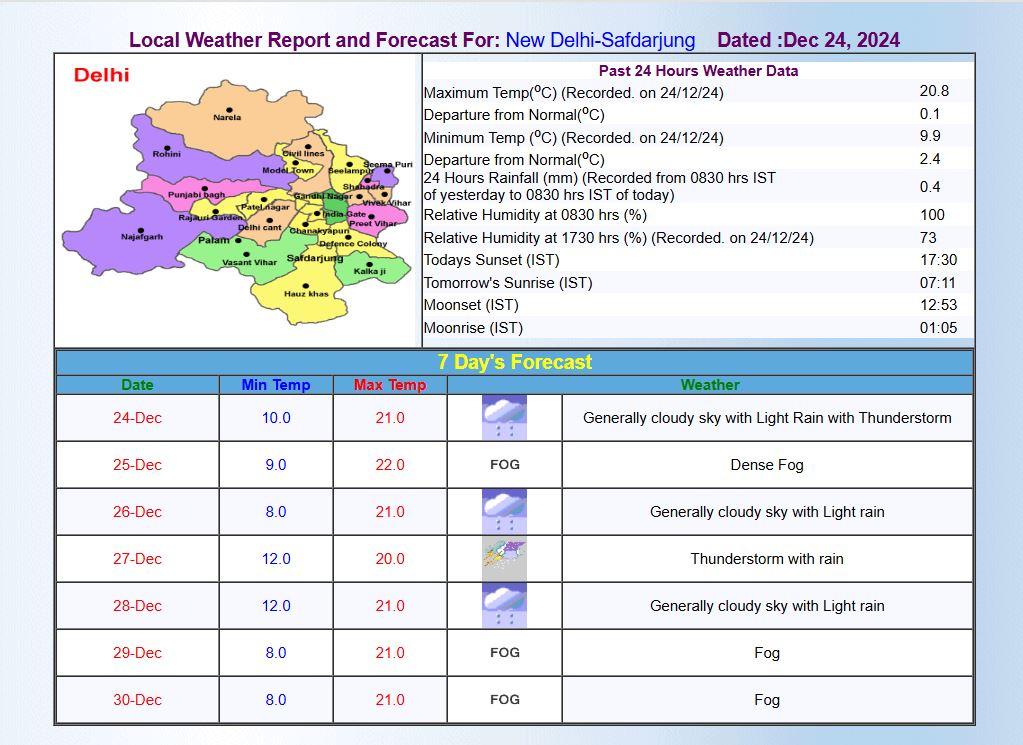Image resolution: width=1023 pixels, height=745 pixels.
Task: Click the Fog description for 30-Dec
Action: click(x=767, y=699)
